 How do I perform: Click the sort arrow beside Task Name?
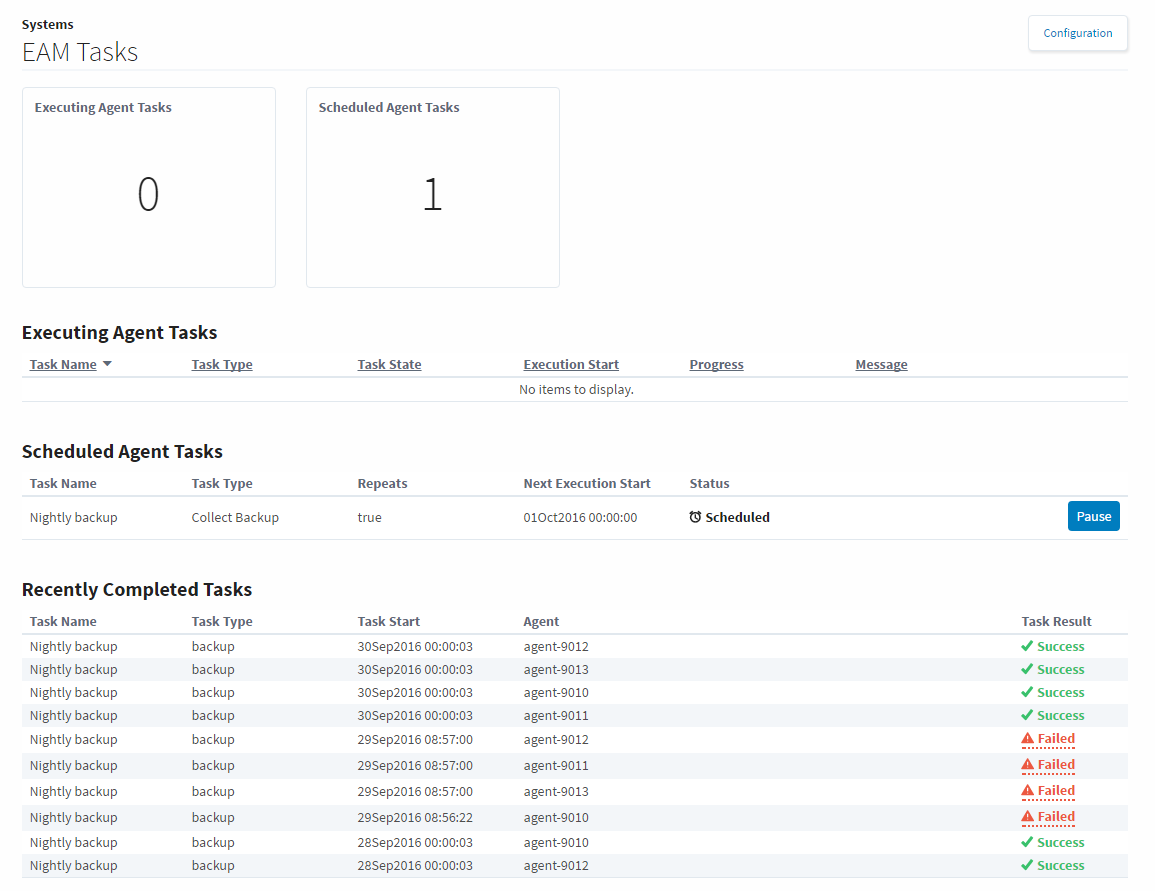[107, 365]
